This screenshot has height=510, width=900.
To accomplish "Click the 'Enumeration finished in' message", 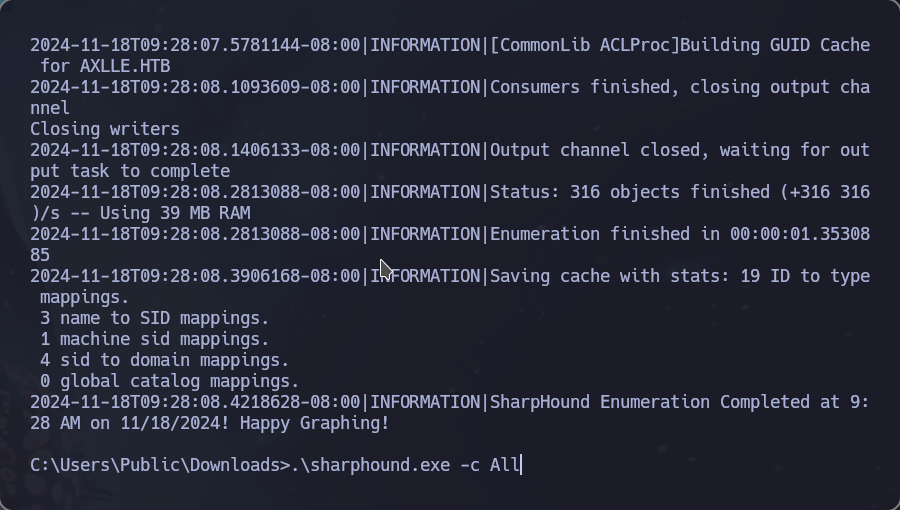I will (x=605, y=234).
